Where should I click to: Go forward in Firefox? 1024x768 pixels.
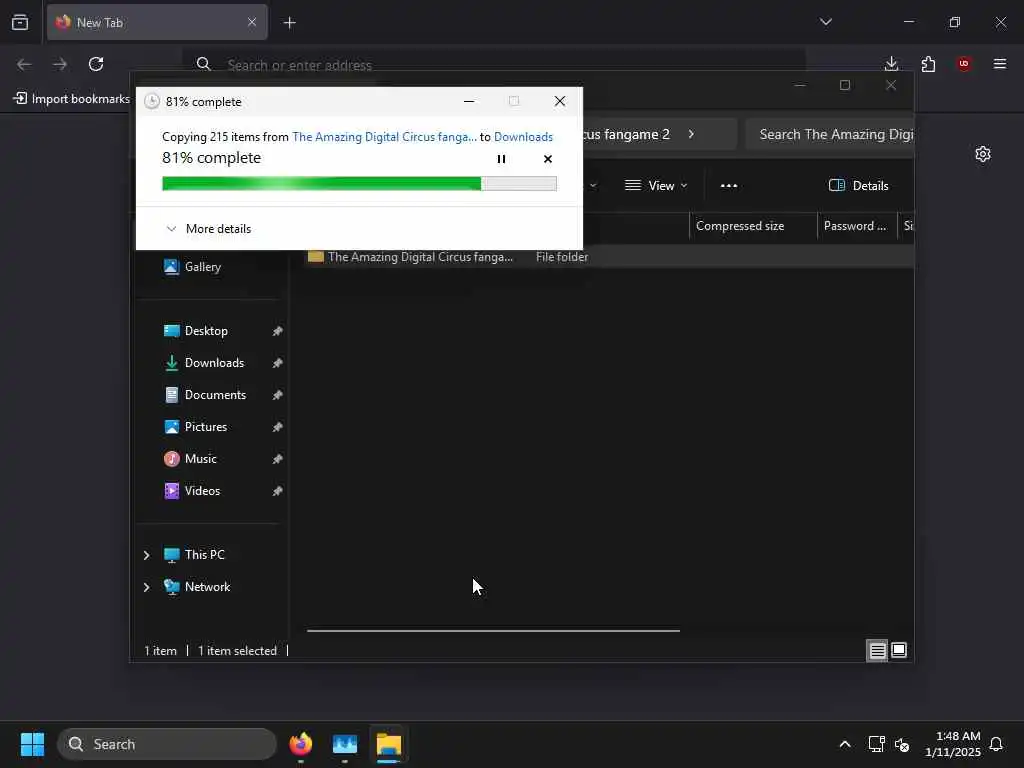60,64
